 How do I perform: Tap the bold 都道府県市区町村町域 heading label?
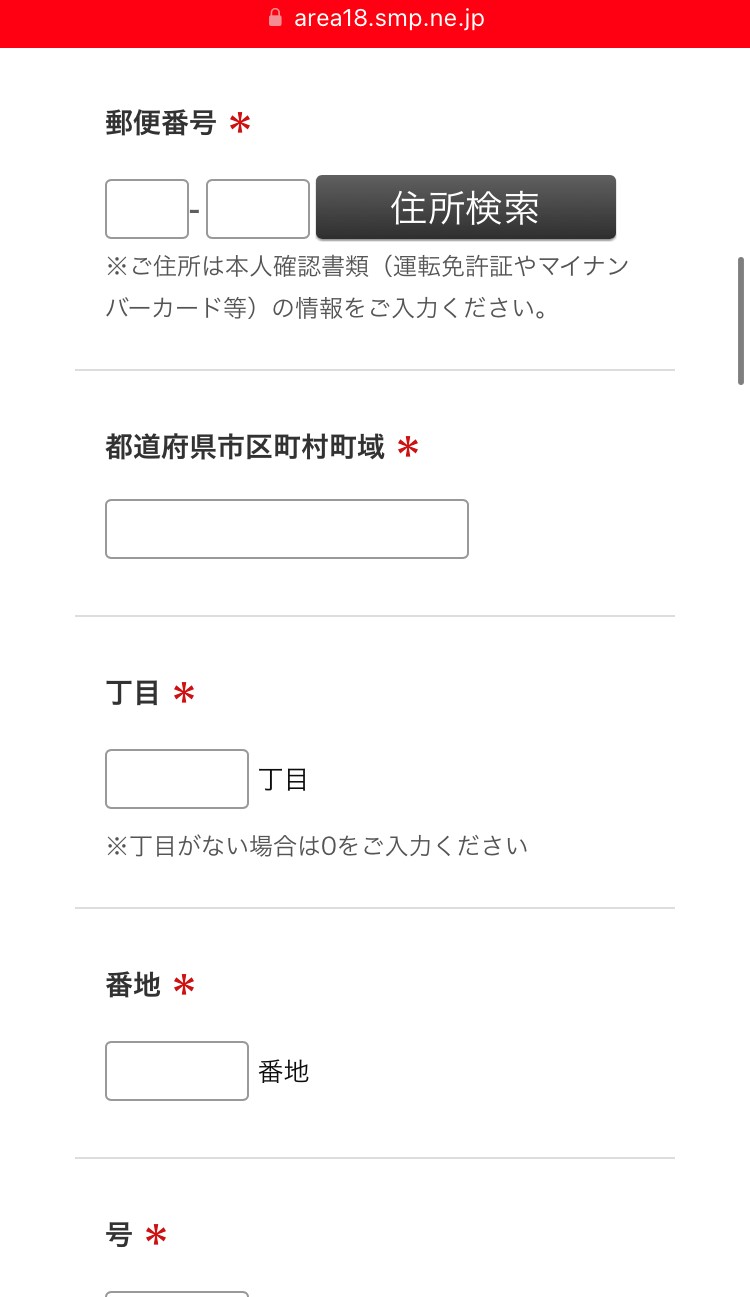pos(245,447)
